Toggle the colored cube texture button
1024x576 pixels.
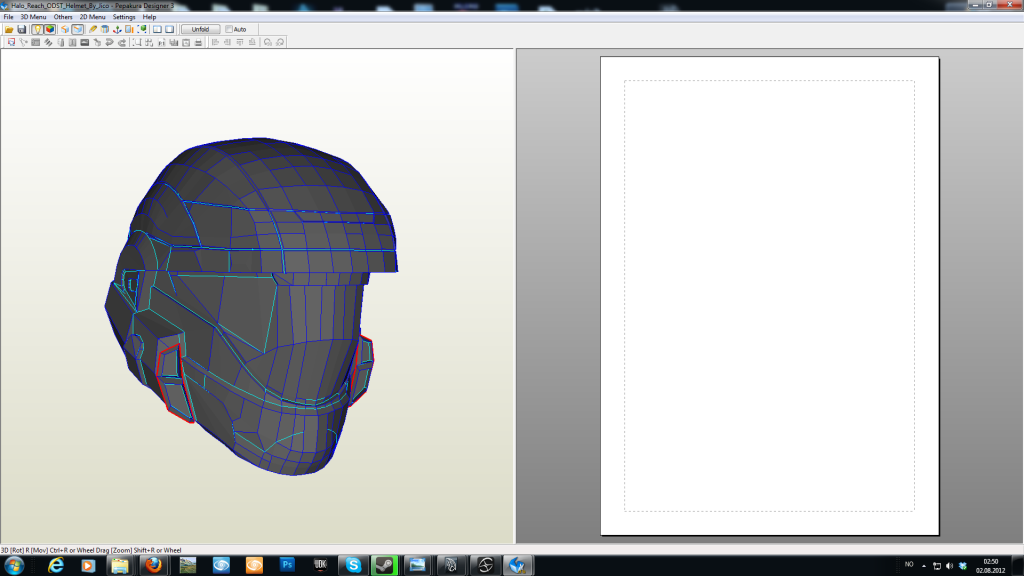(x=50, y=29)
